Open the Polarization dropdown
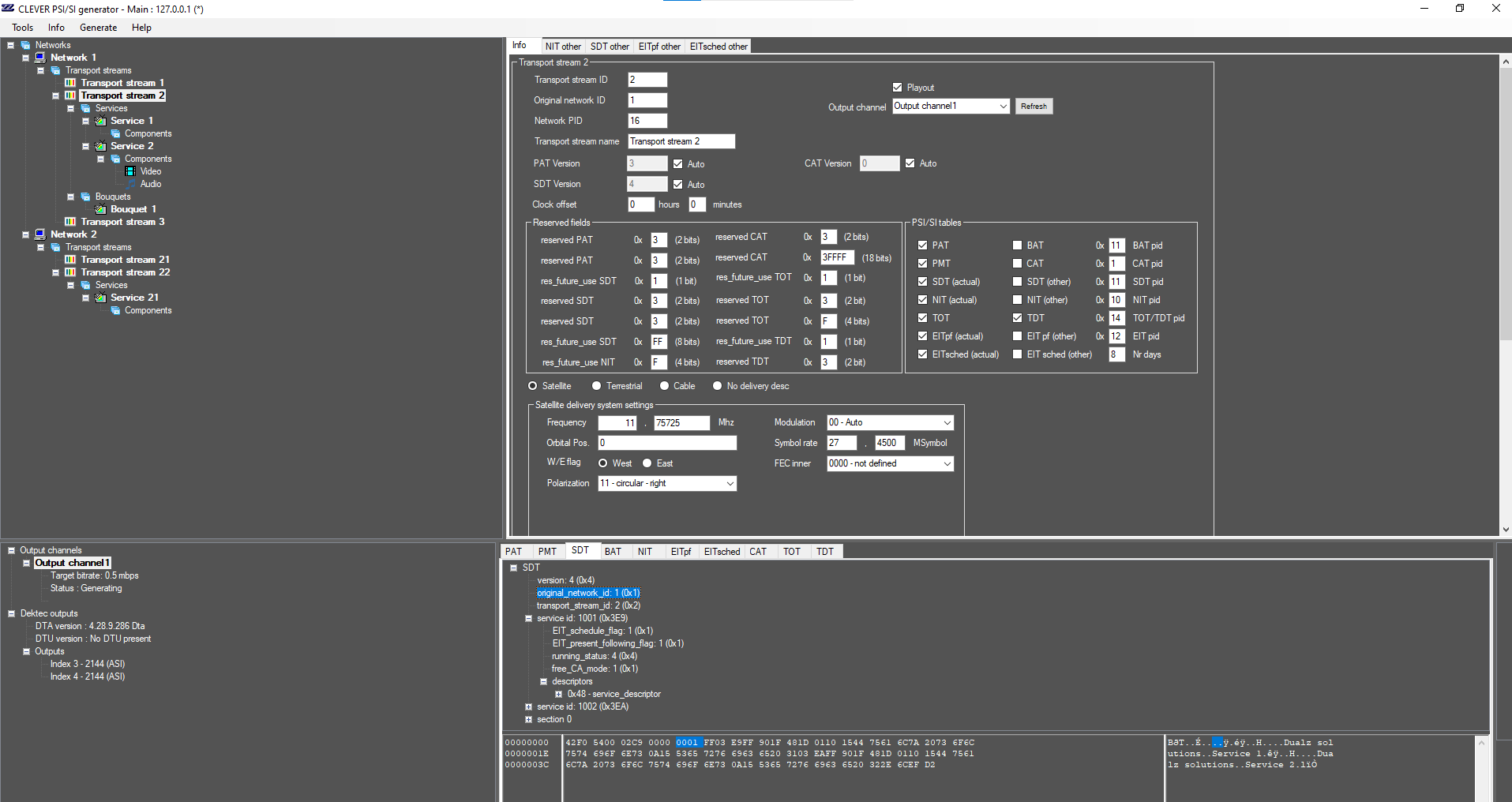This screenshot has height=802, width=1512. [x=730, y=483]
